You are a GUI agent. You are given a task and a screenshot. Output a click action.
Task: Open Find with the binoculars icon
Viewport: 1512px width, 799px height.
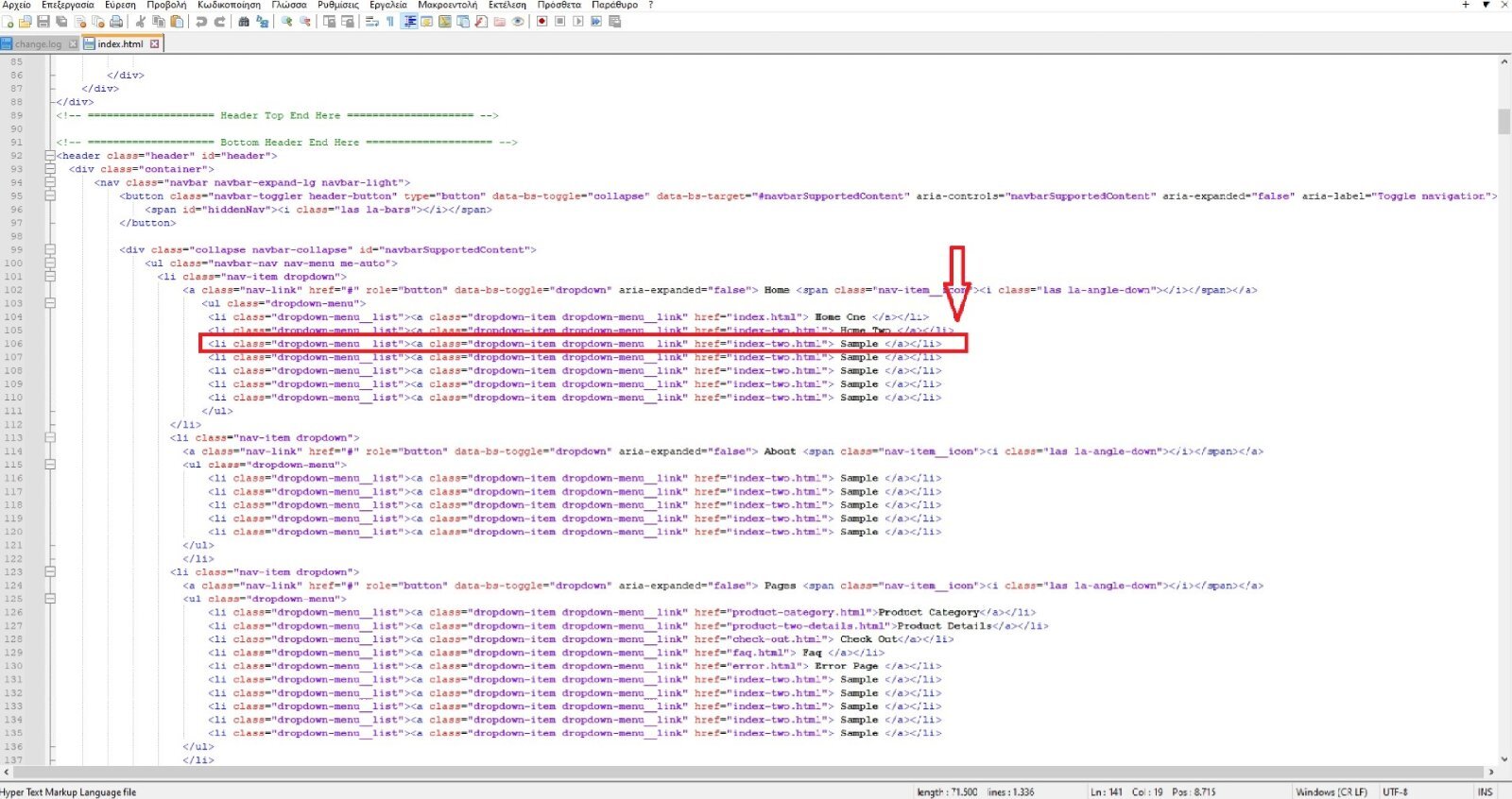[244, 21]
